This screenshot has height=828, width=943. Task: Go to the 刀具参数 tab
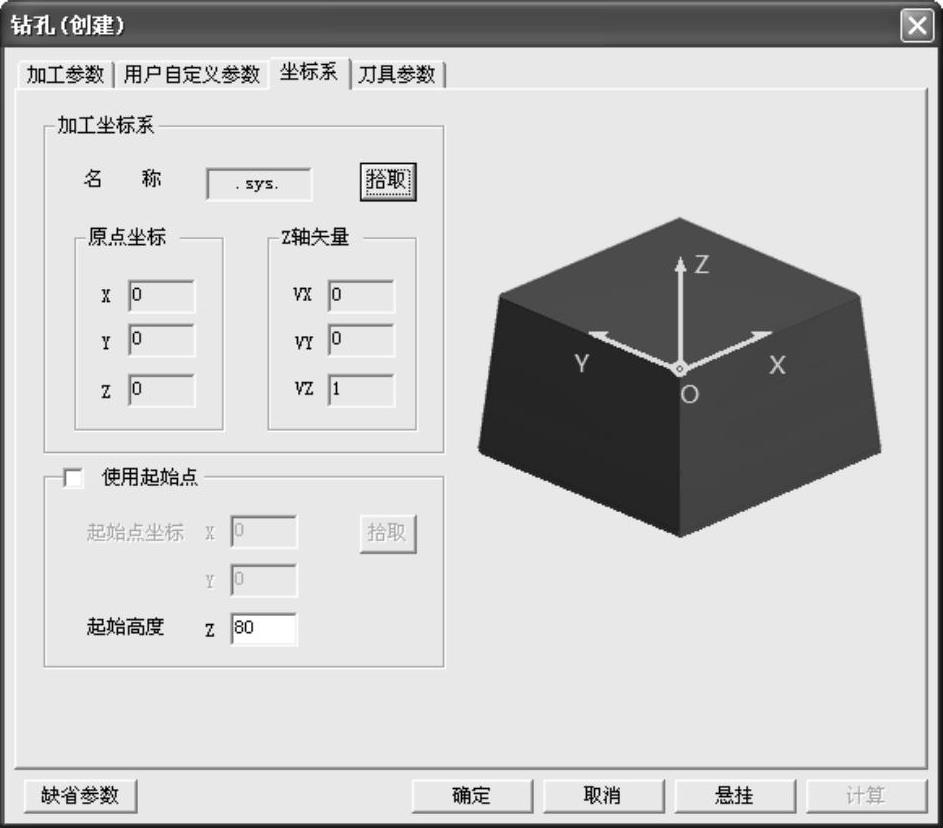tap(397, 75)
